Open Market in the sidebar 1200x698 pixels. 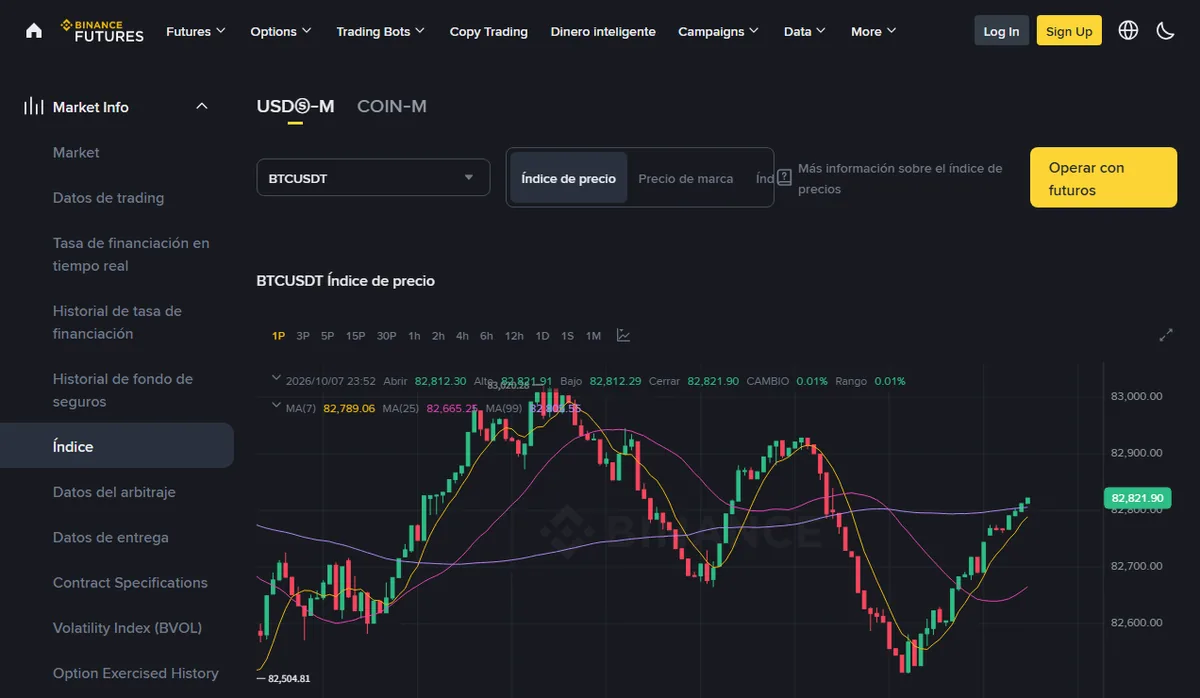pos(76,152)
